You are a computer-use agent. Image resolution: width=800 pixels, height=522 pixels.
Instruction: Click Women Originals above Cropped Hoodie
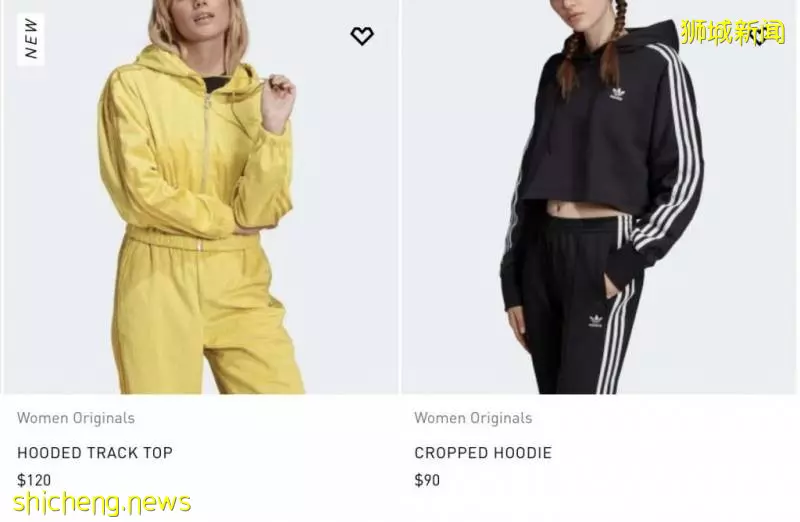pyautogui.click(x=473, y=418)
